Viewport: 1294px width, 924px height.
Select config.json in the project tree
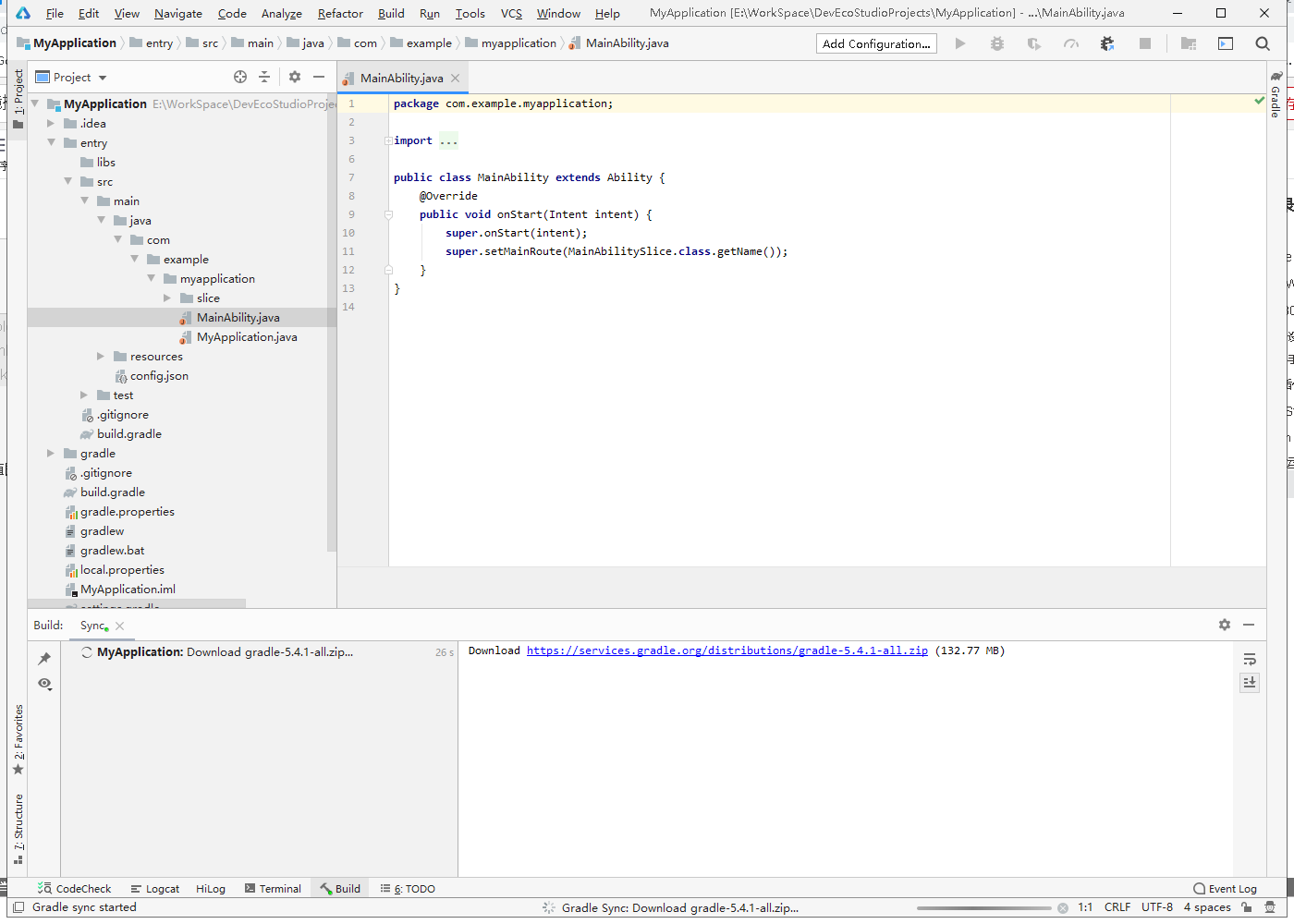pyautogui.click(x=159, y=375)
